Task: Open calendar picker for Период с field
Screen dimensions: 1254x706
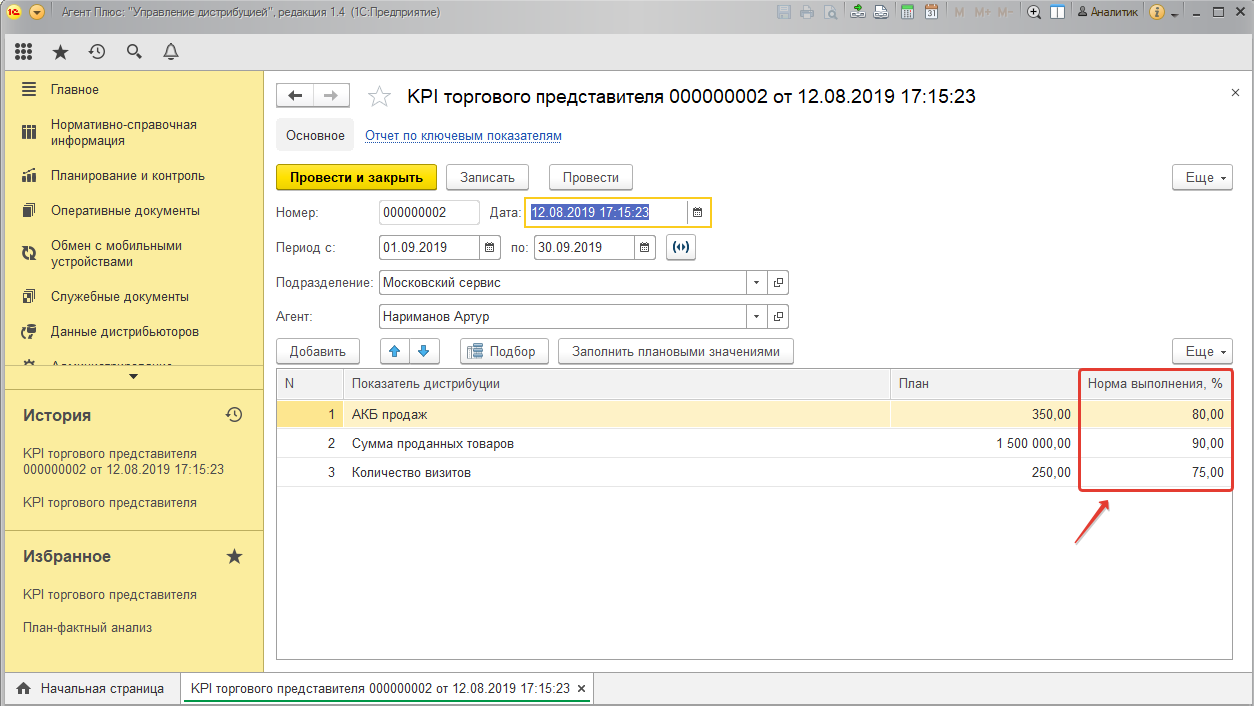Action: 490,247
